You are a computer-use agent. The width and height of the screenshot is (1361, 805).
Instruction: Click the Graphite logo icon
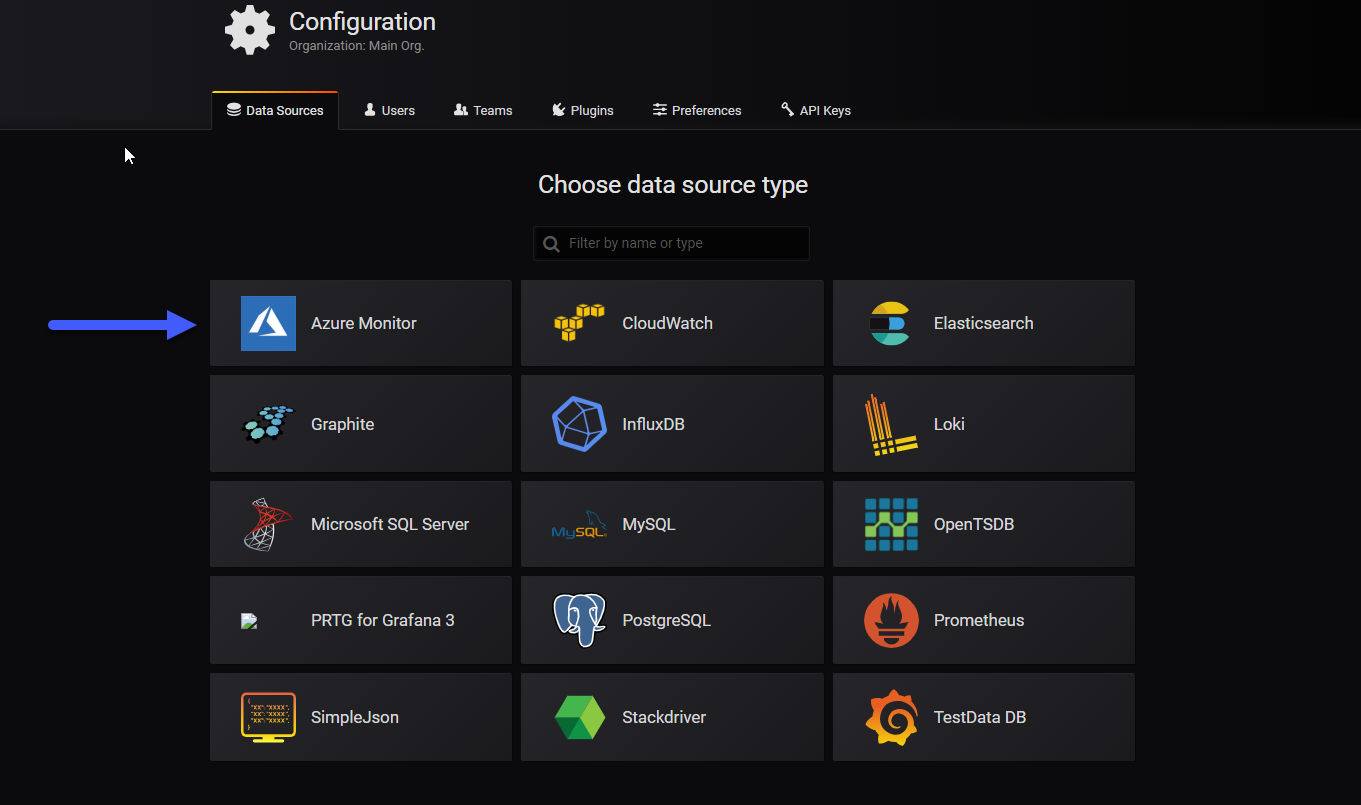click(269, 424)
